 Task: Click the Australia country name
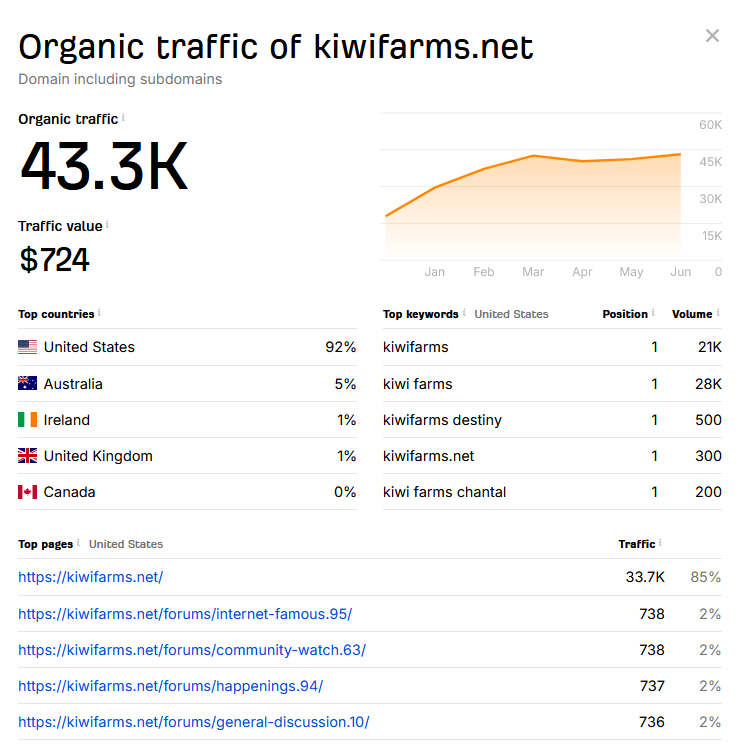73,384
